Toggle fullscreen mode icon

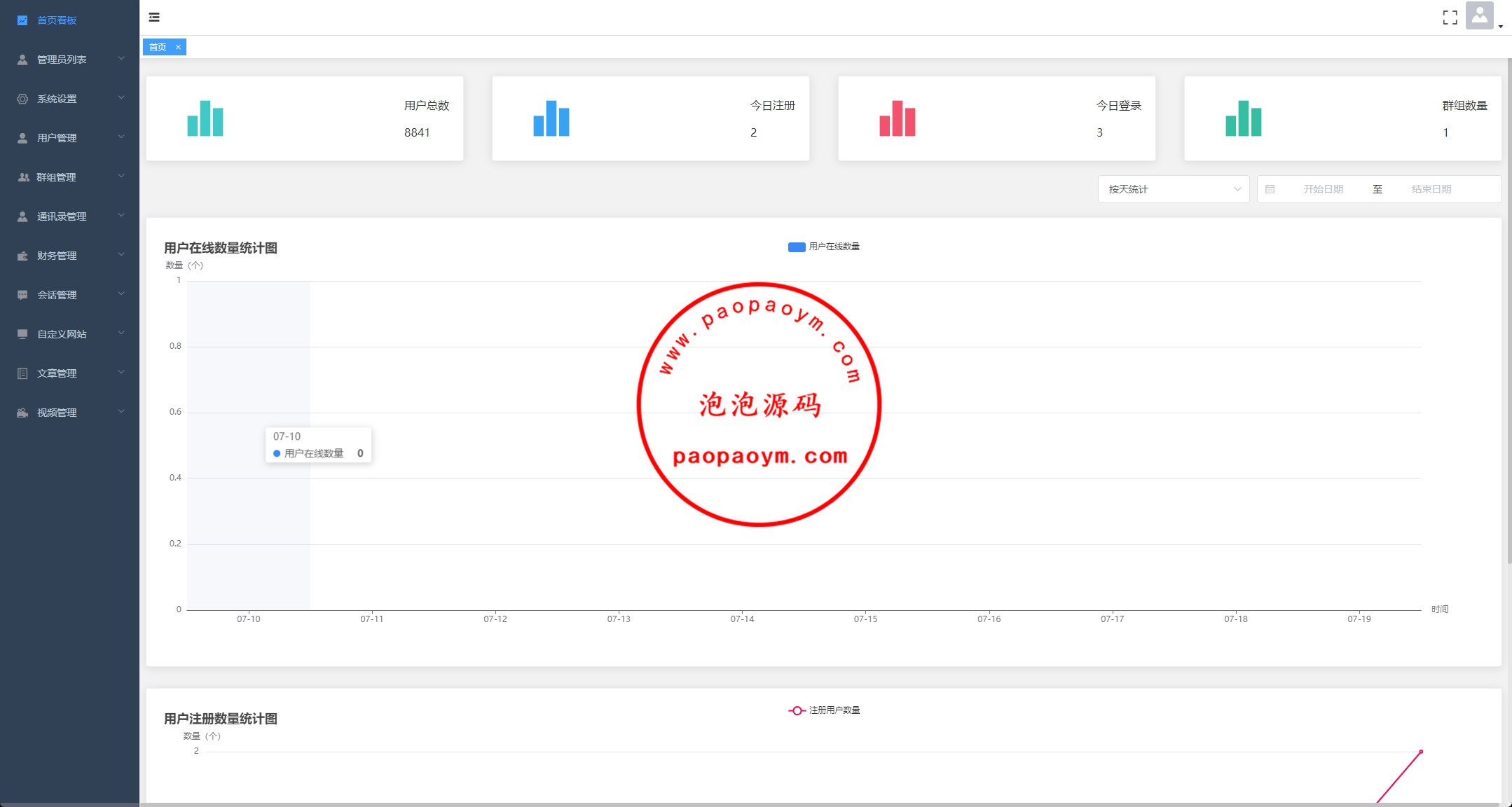tap(1450, 18)
